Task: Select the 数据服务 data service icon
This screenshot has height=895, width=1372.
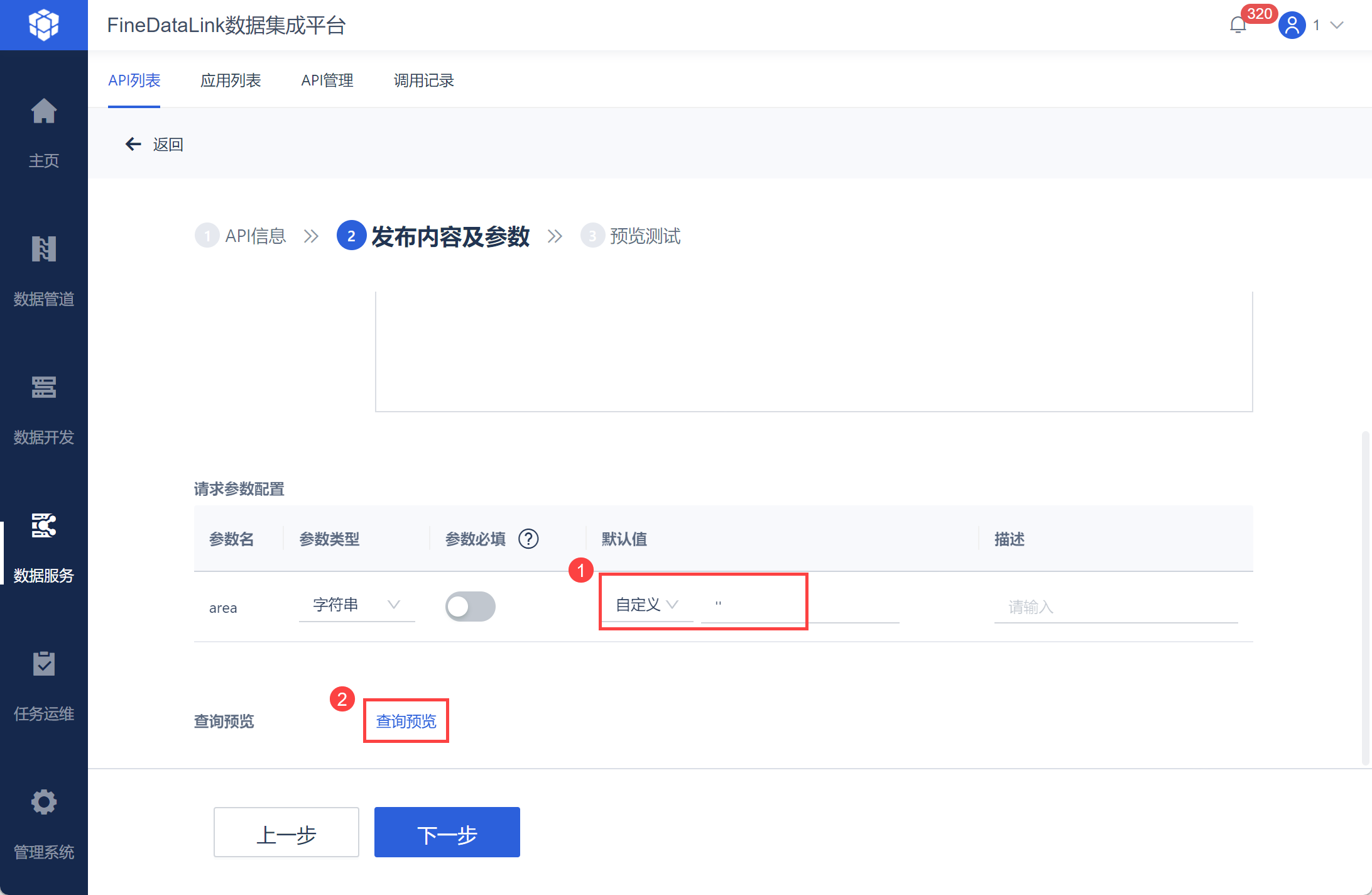Action: (43, 526)
